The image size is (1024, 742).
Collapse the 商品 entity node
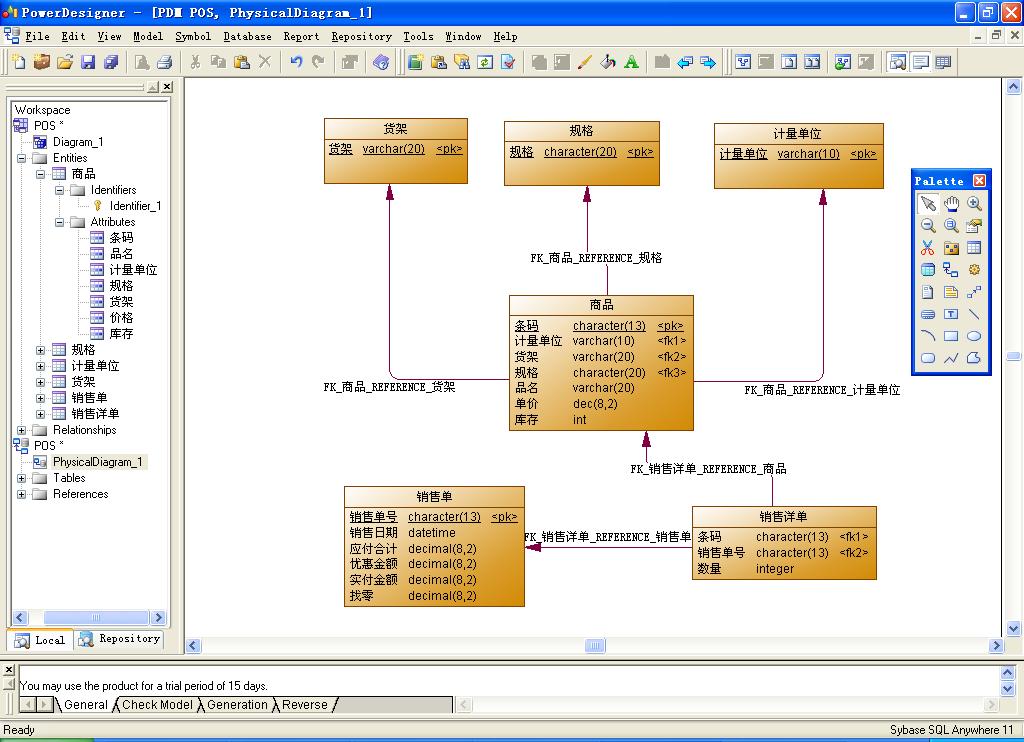click(x=40, y=174)
